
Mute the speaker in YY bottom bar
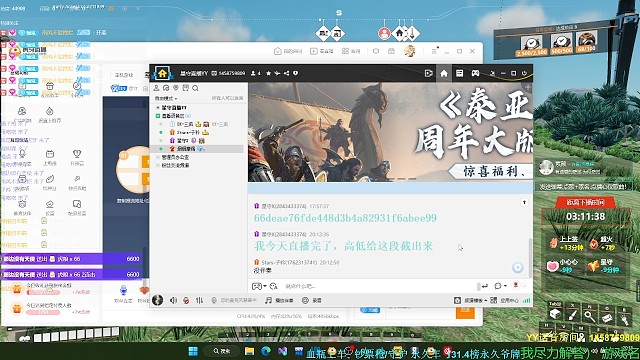point(173,300)
